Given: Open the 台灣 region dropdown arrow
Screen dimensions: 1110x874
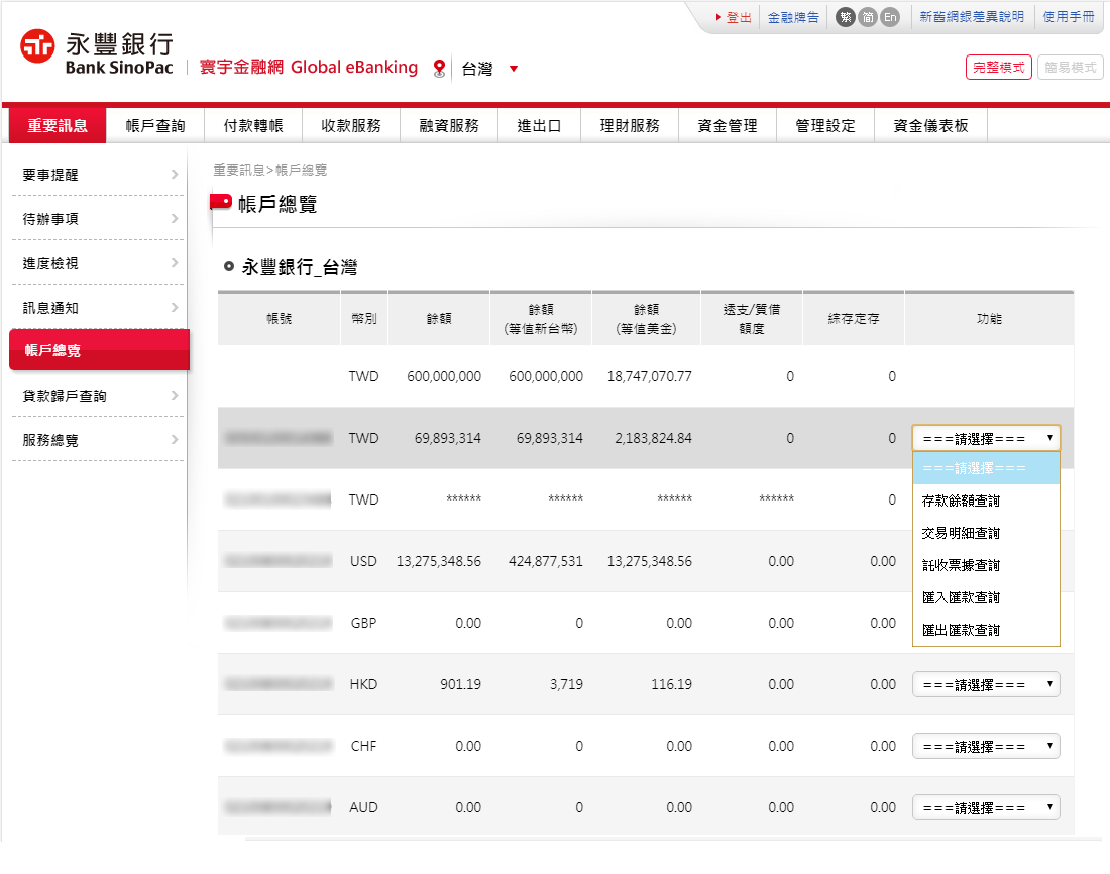Looking at the screenshot, I should [514, 69].
